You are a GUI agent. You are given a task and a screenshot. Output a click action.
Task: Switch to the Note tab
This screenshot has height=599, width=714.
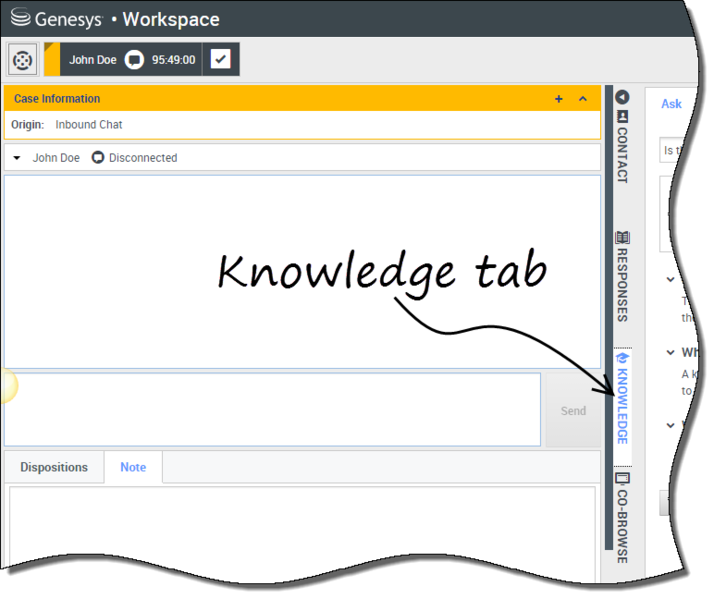coord(133,467)
